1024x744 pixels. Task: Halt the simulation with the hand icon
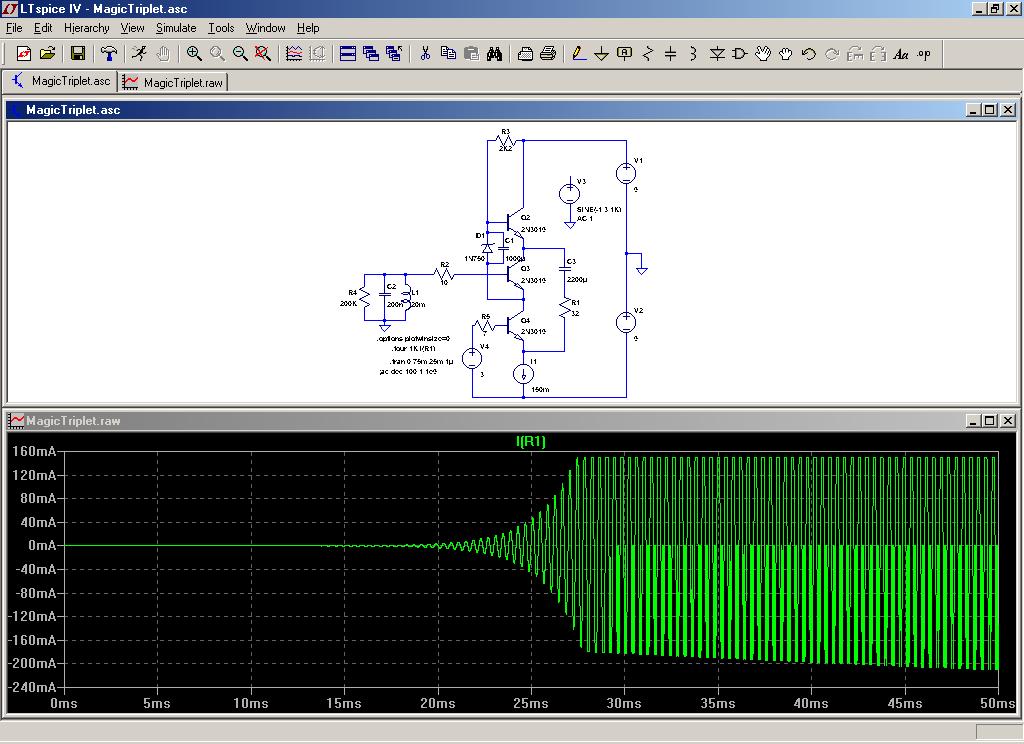(x=163, y=54)
